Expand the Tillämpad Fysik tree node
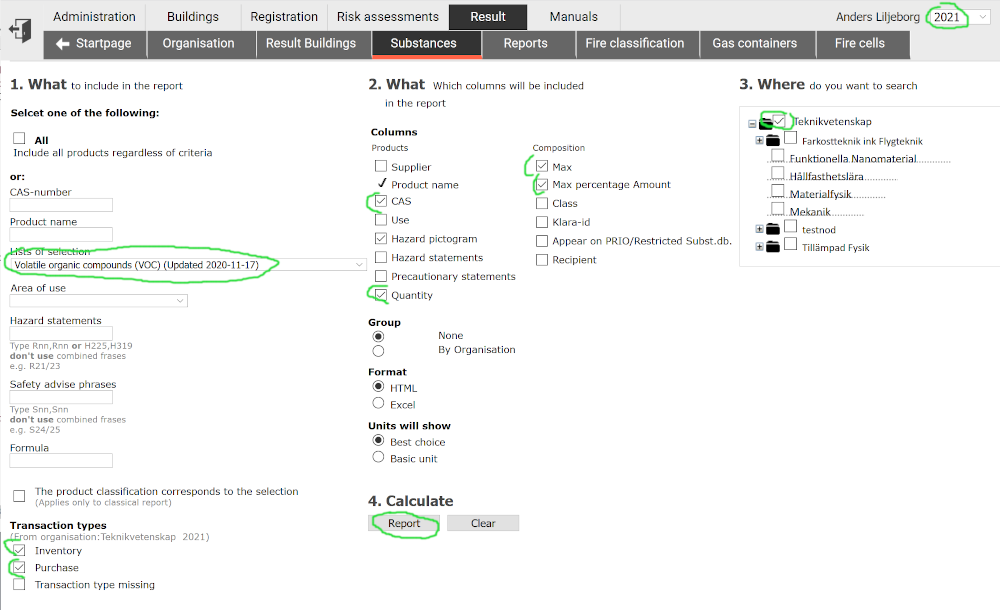 759,247
